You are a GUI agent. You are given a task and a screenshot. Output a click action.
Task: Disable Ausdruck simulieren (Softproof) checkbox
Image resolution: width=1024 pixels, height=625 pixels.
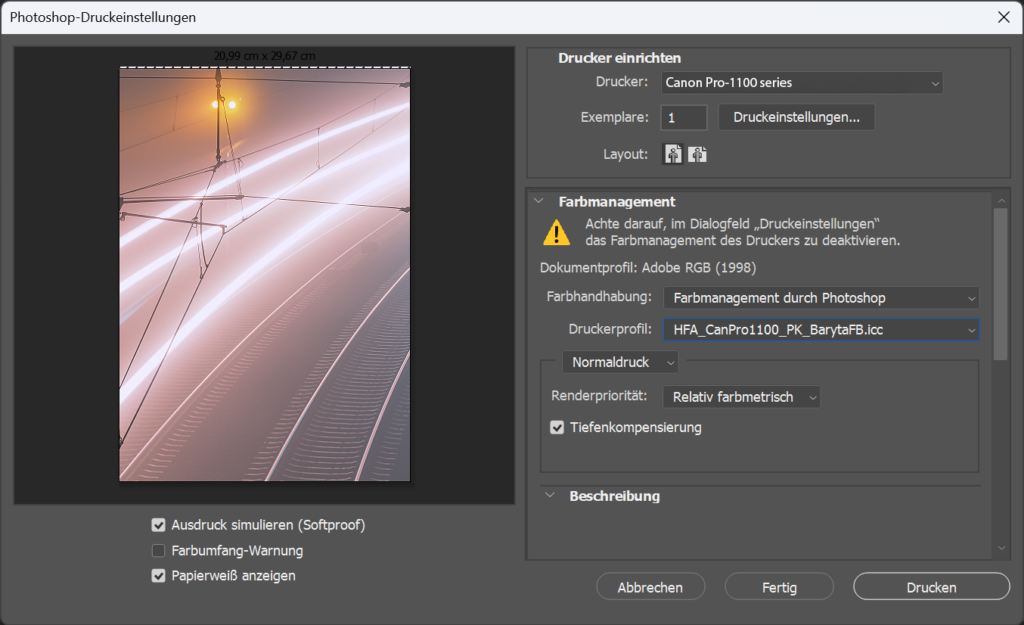click(x=158, y=525)
